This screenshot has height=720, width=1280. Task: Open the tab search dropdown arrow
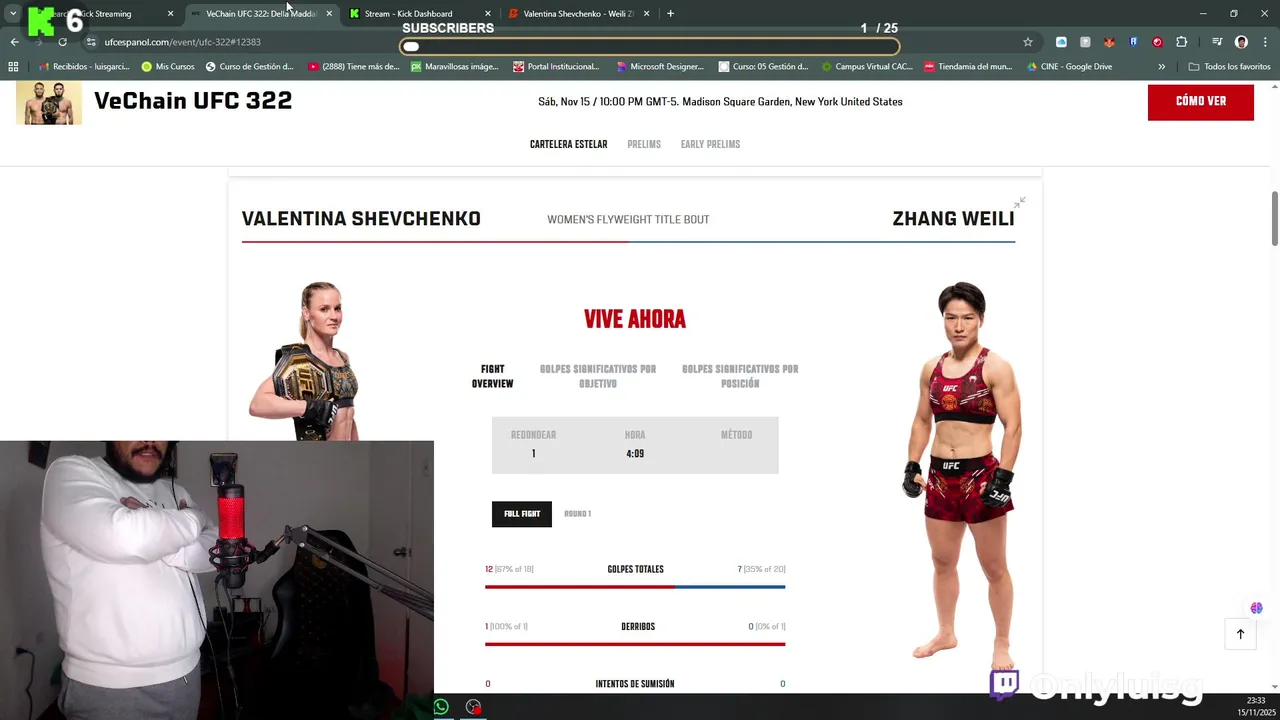point(13,13)
